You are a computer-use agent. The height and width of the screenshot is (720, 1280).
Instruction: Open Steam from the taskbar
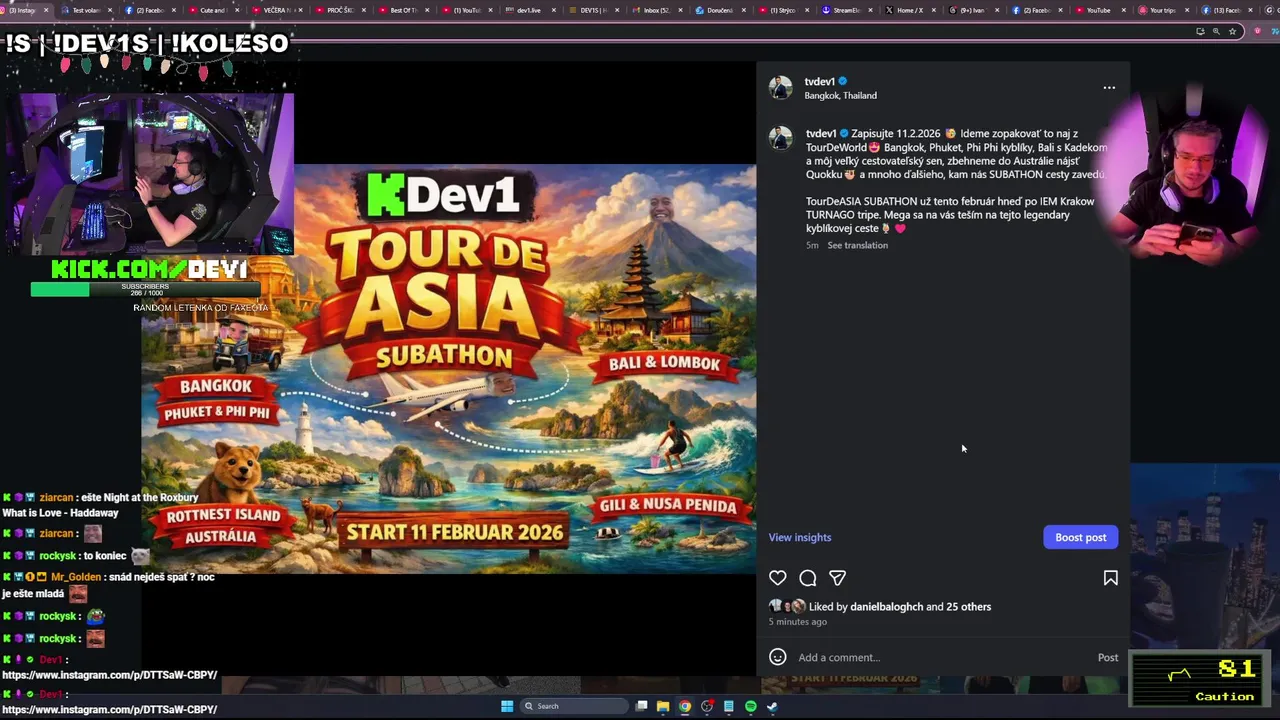pyautogui.click(x=773, y=706)
